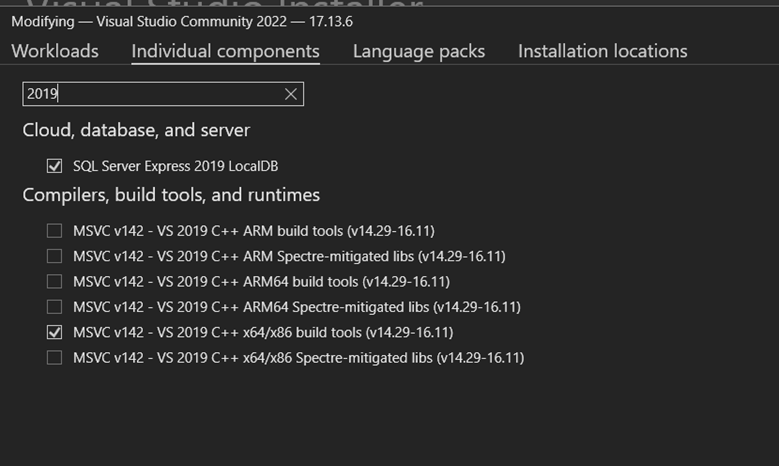This screenshot has height=466, width=779.
Task: Check MSVC v142 ARM build tools checkbox
Action: pos(55,231)
